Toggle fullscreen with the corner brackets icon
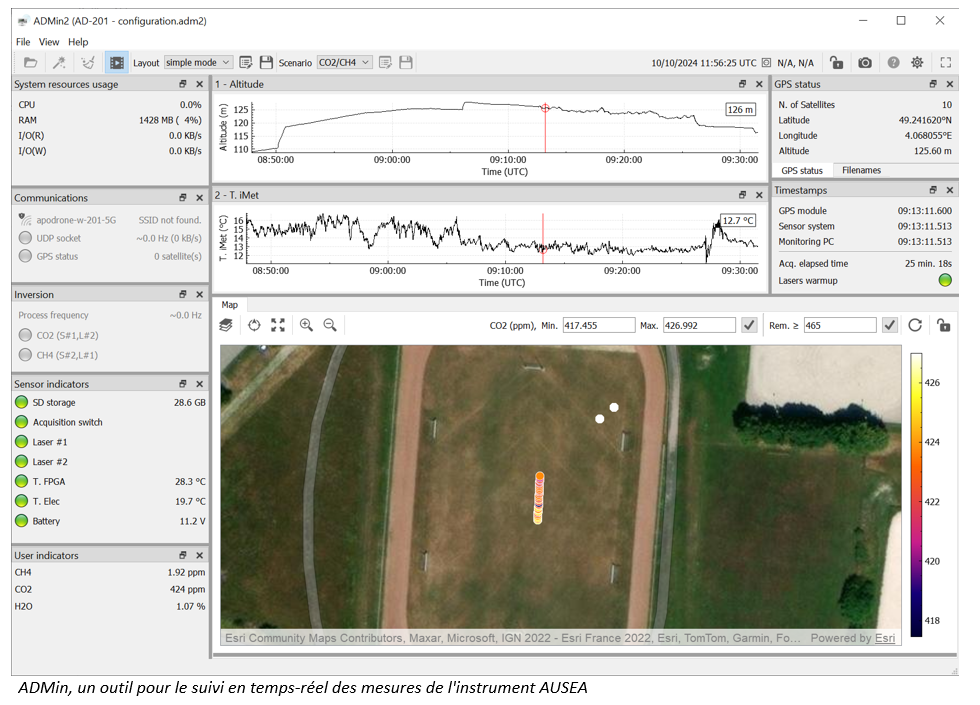The height and width of the screenshot is (705, 980). (946, 62)
